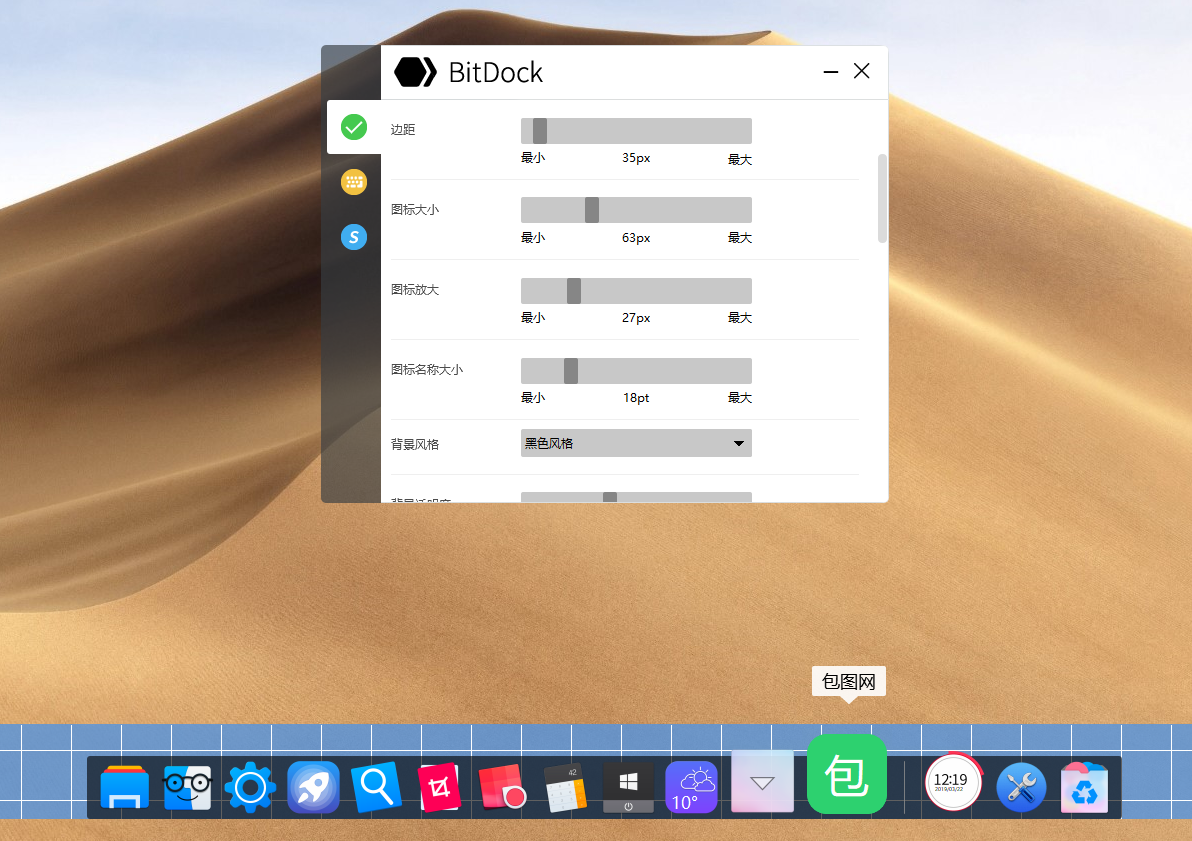This screenshot has width=1192, height=841.
Task: Close the BitDock settings window
Action: click(x=861, y=71)
